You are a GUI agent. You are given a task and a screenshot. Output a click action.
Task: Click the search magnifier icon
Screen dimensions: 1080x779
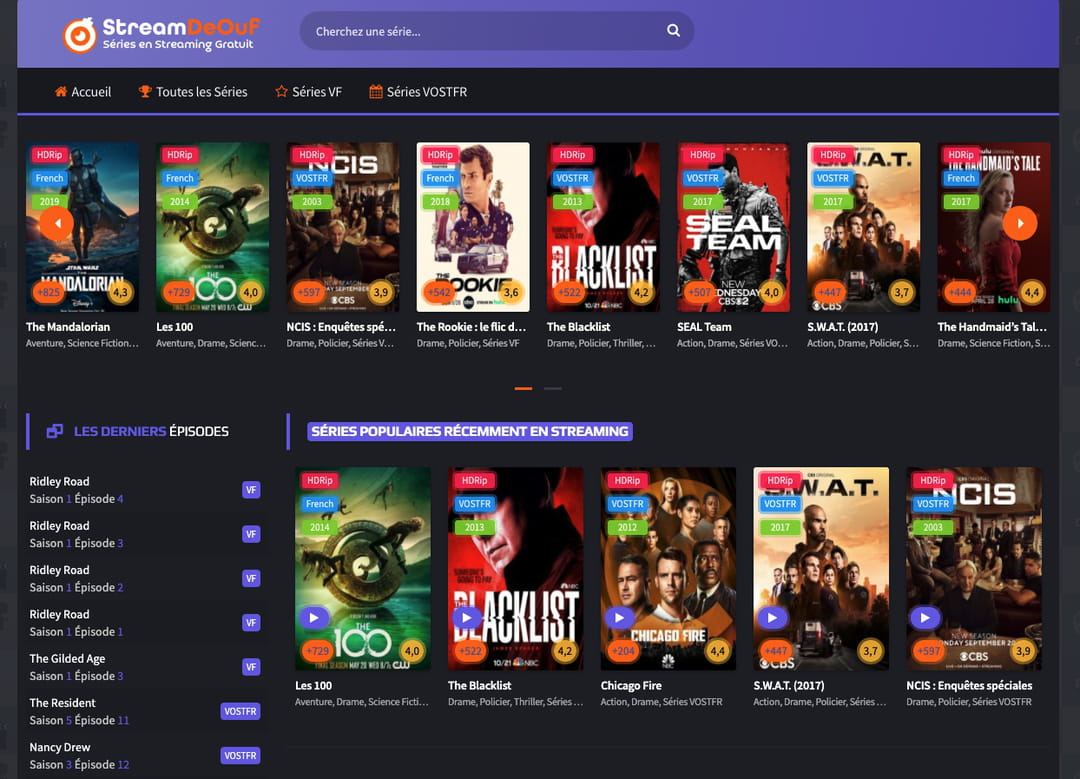point(673,31)
